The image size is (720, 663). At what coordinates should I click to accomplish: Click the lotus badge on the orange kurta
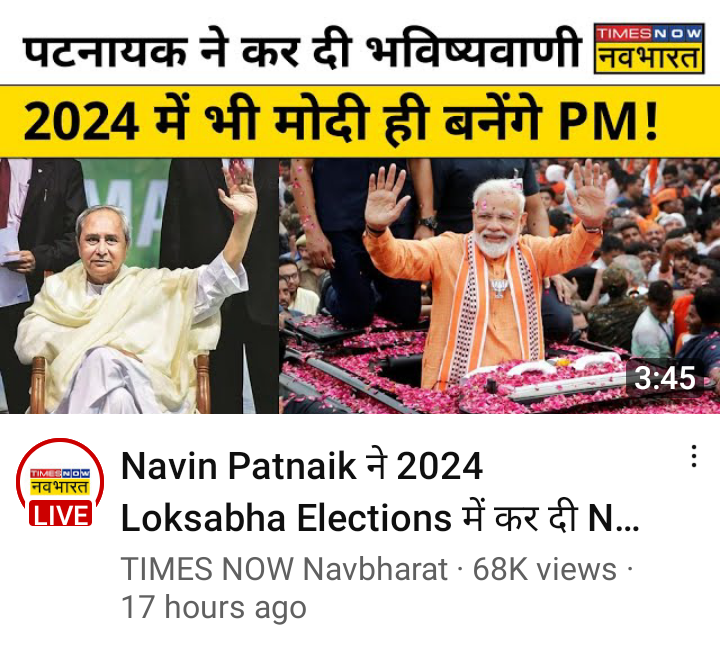pyautogui.click(x=499, y=288)
